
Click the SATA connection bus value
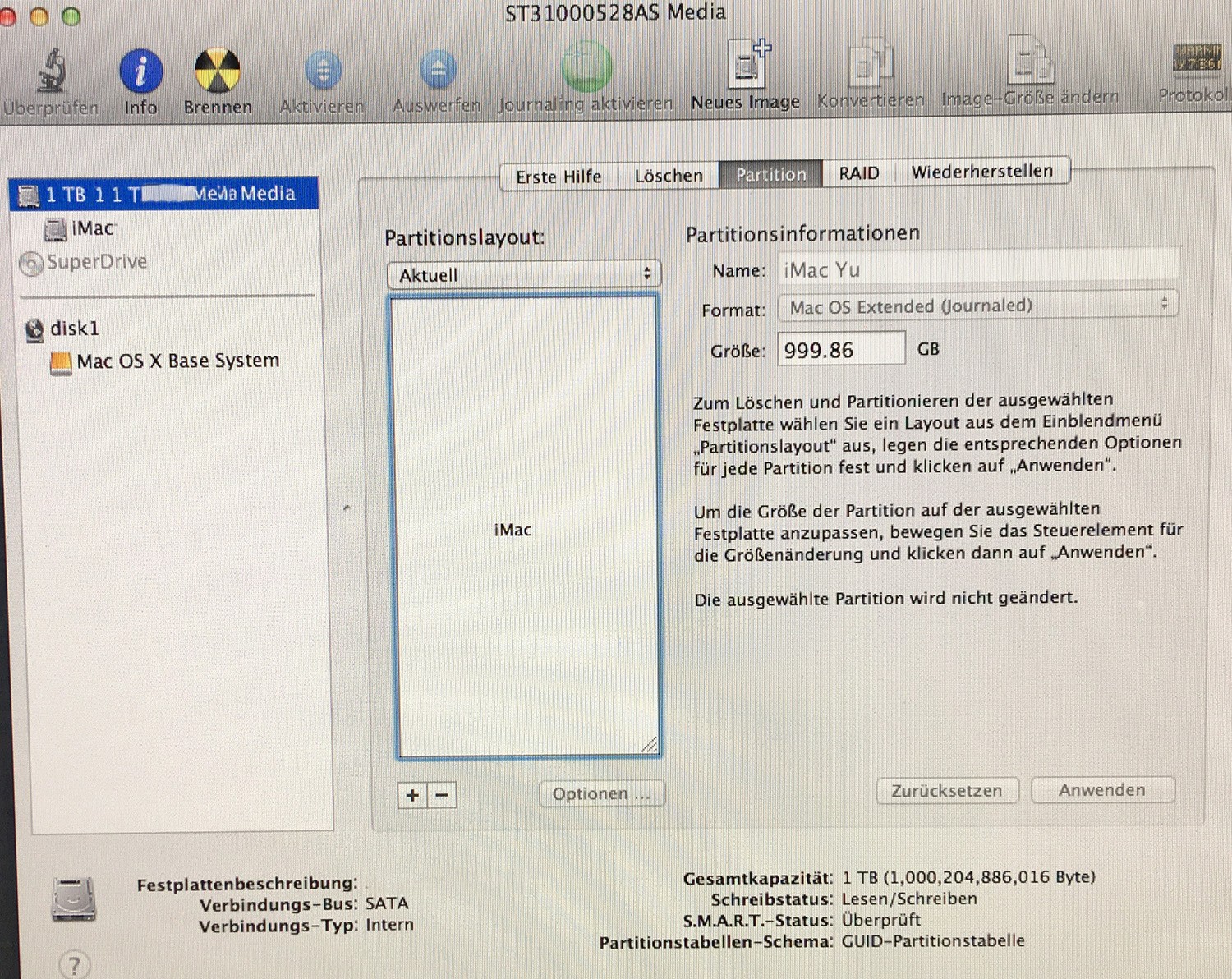[x=387, y=903]
